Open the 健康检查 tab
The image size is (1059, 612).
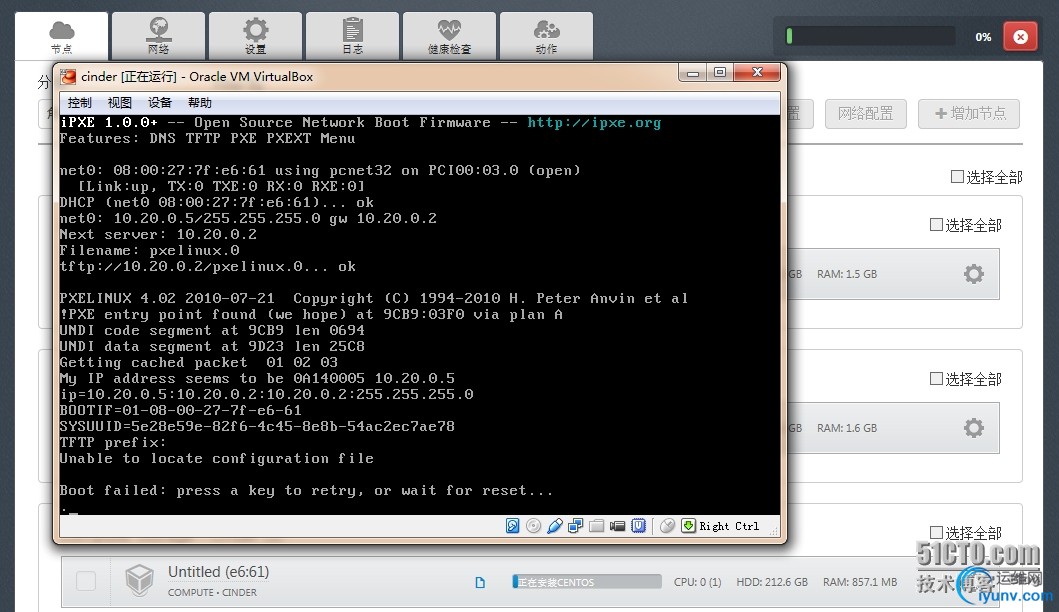(x=449, y=36)
